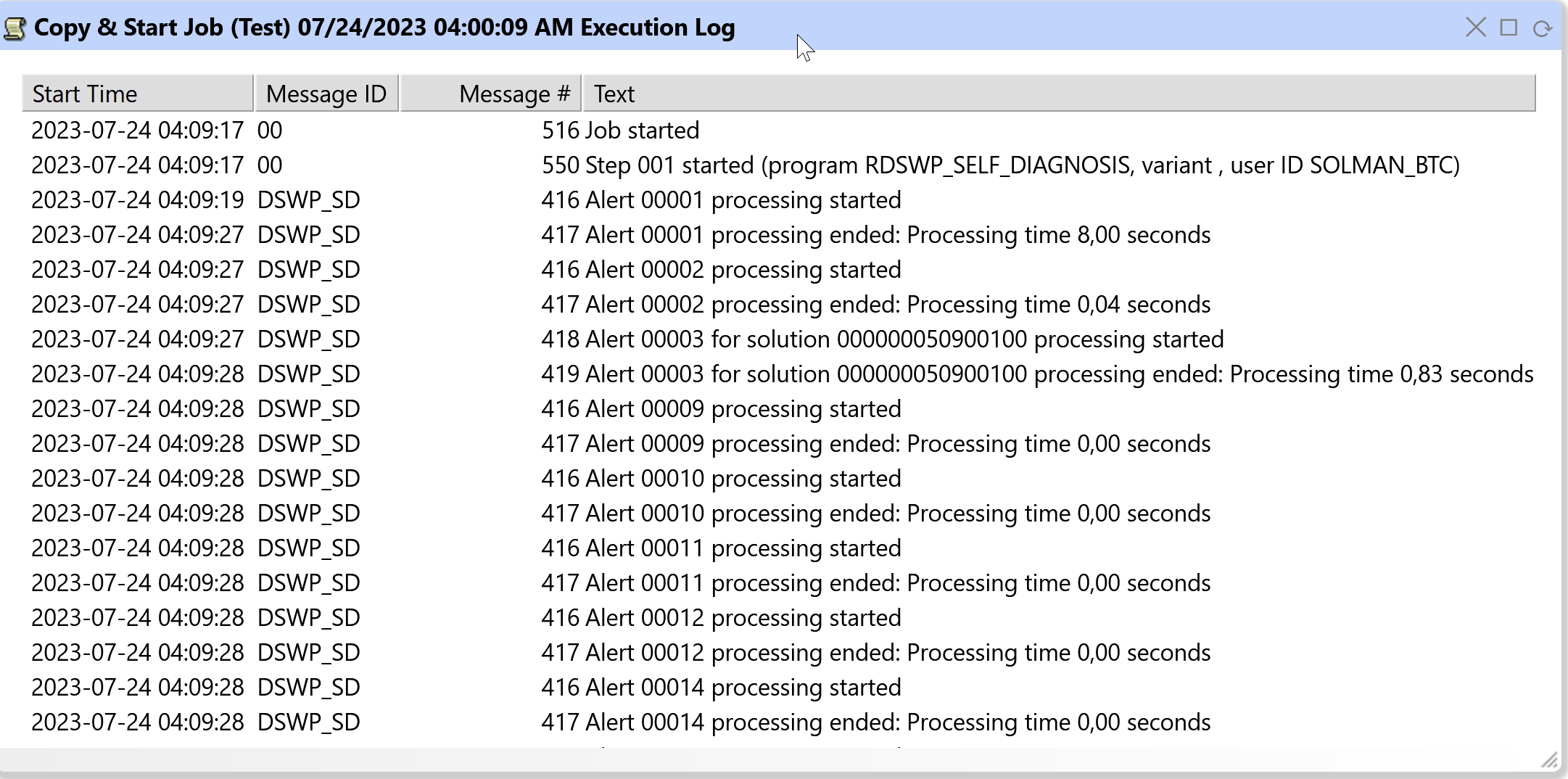This screenshot has height=779, width=1568.
Task: Select the 'Job started' log row
Action: (642, 131)
